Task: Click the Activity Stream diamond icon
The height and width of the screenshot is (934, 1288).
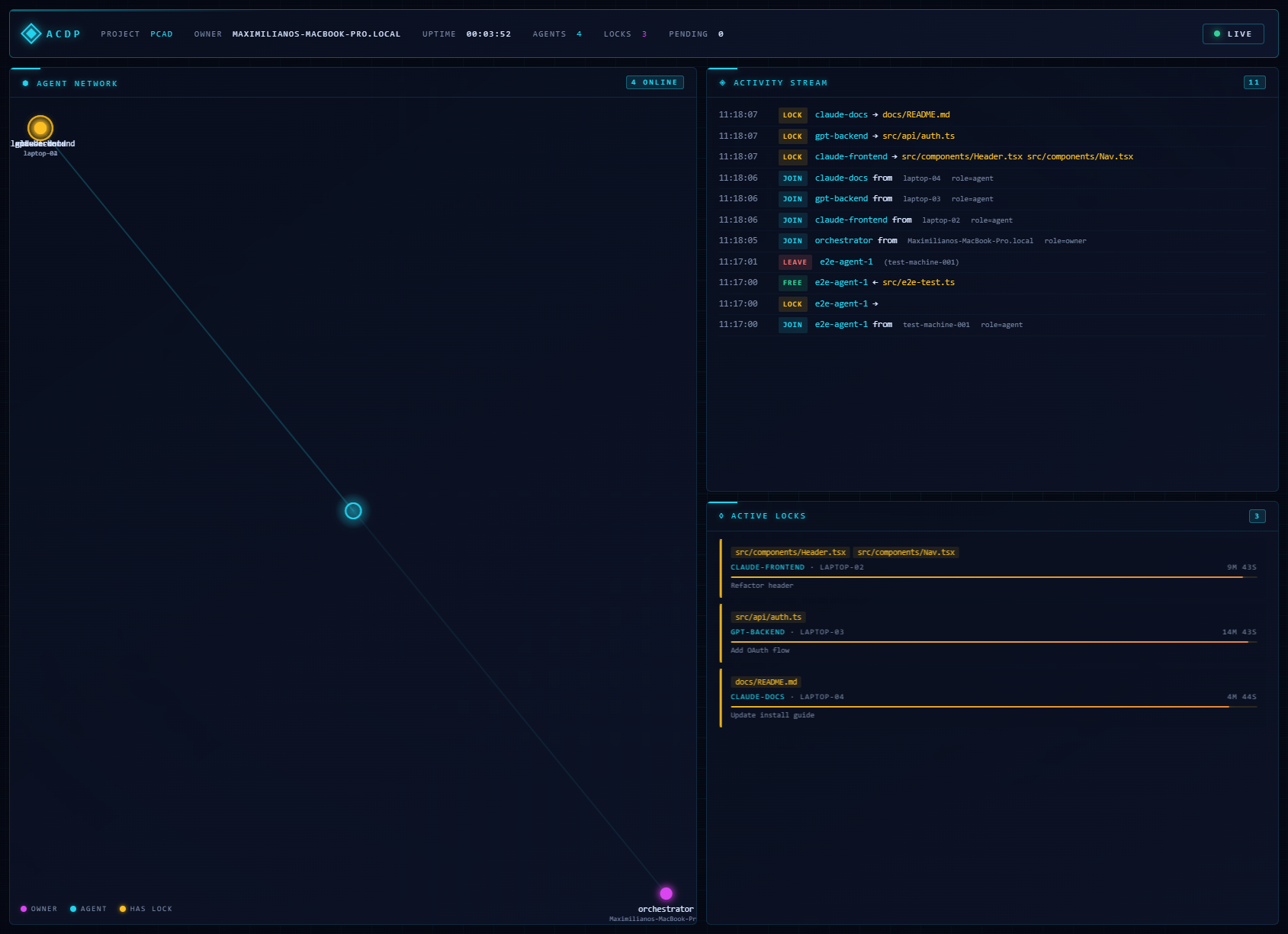Action: click(722, 82)
